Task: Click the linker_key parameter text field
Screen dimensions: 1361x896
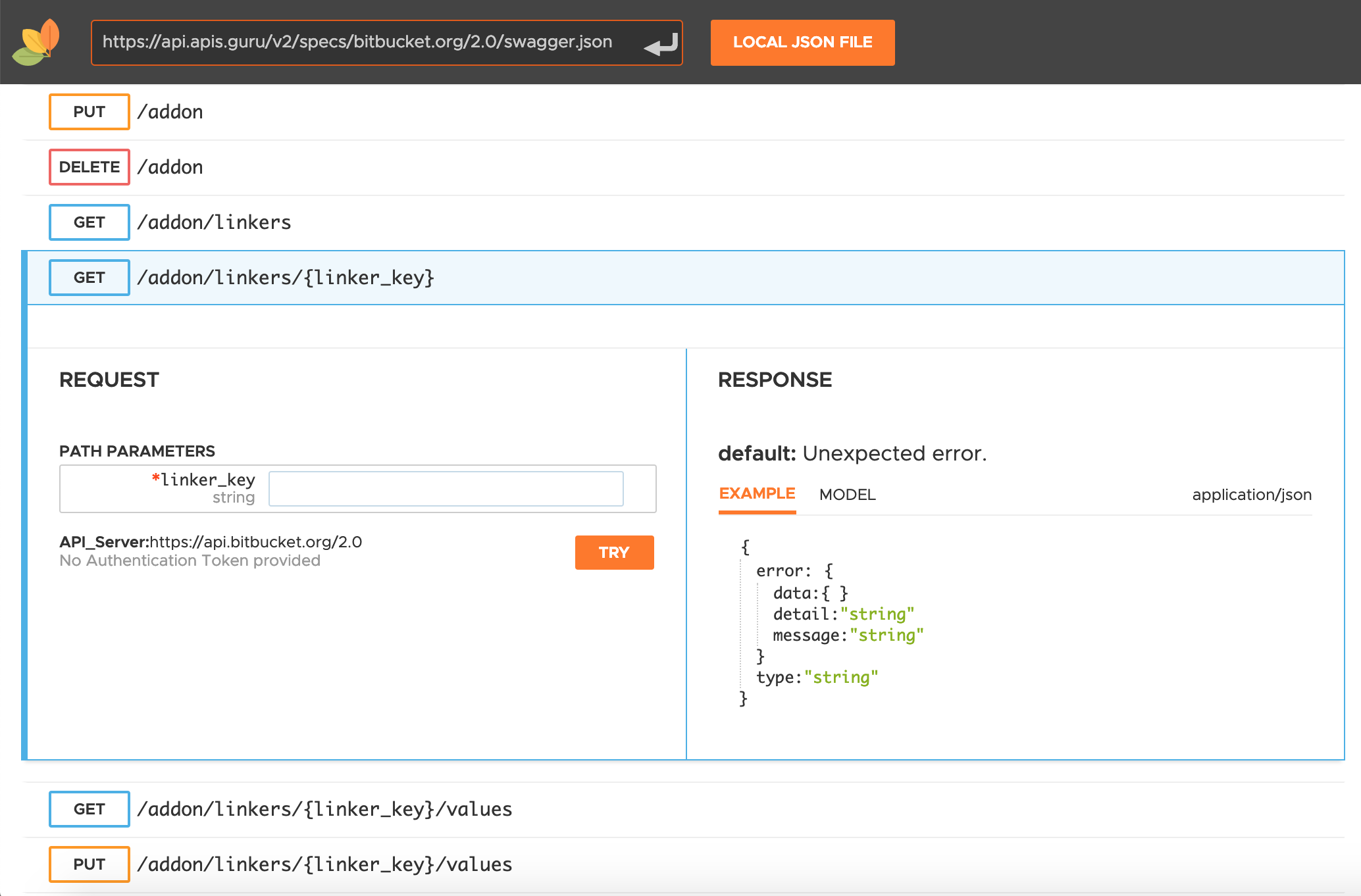Action: (446, 489)
